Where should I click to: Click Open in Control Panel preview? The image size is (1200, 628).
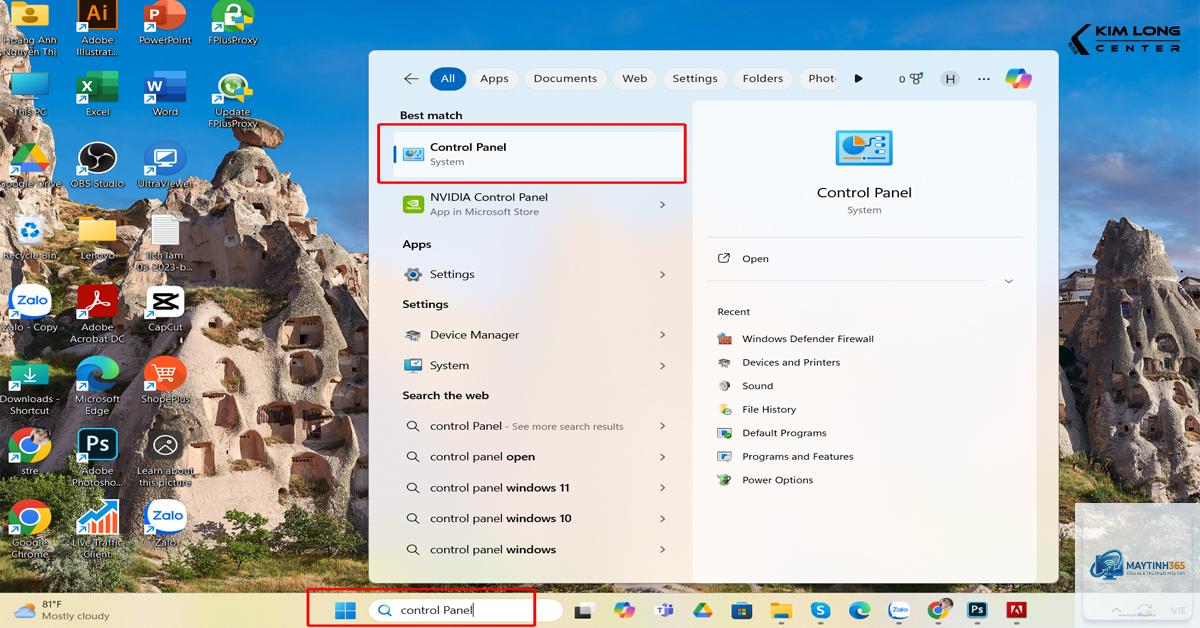[x=864, y=259]
